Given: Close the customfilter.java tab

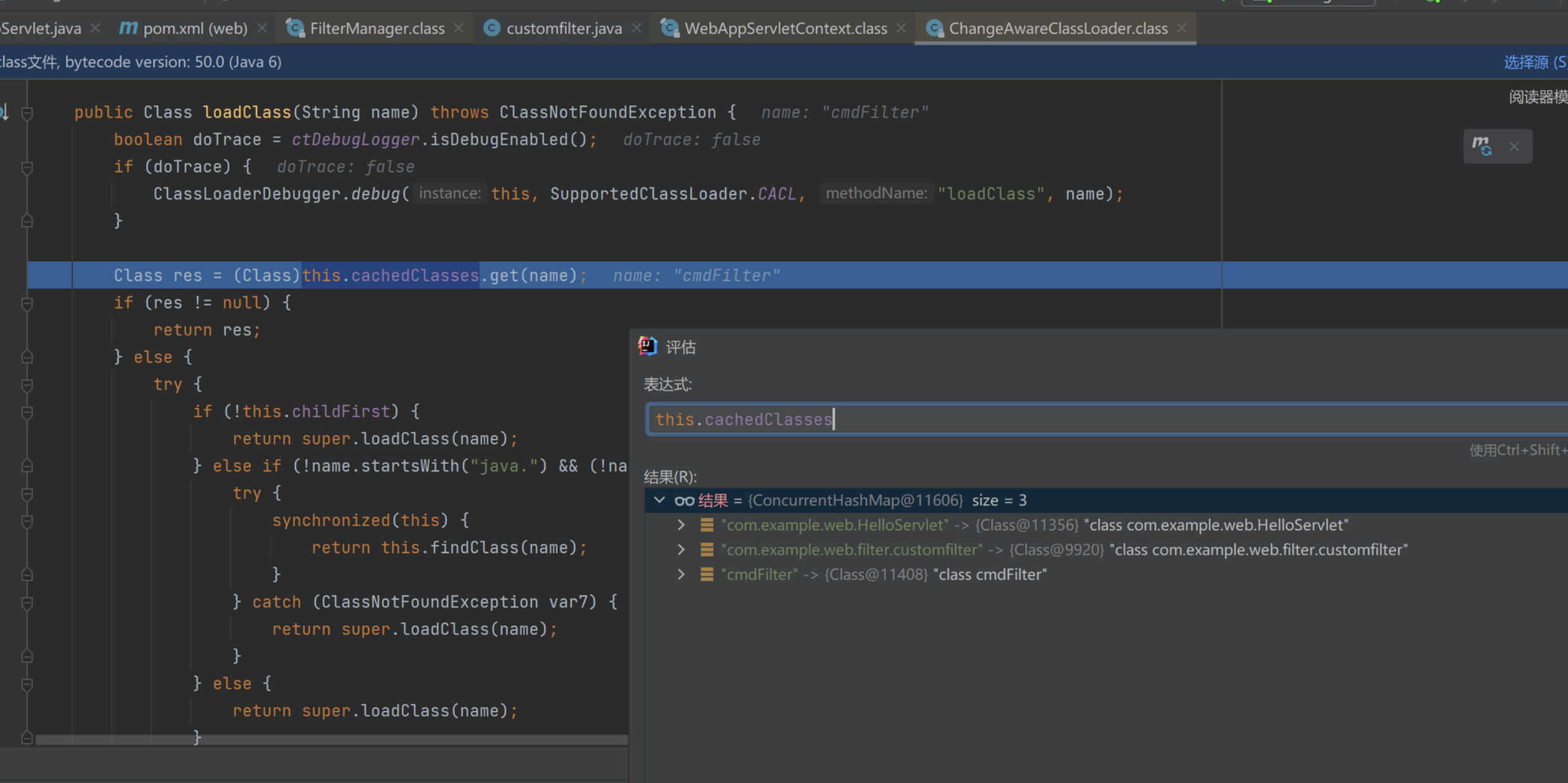Looking at the screenshot, I should tap(636, 29).
